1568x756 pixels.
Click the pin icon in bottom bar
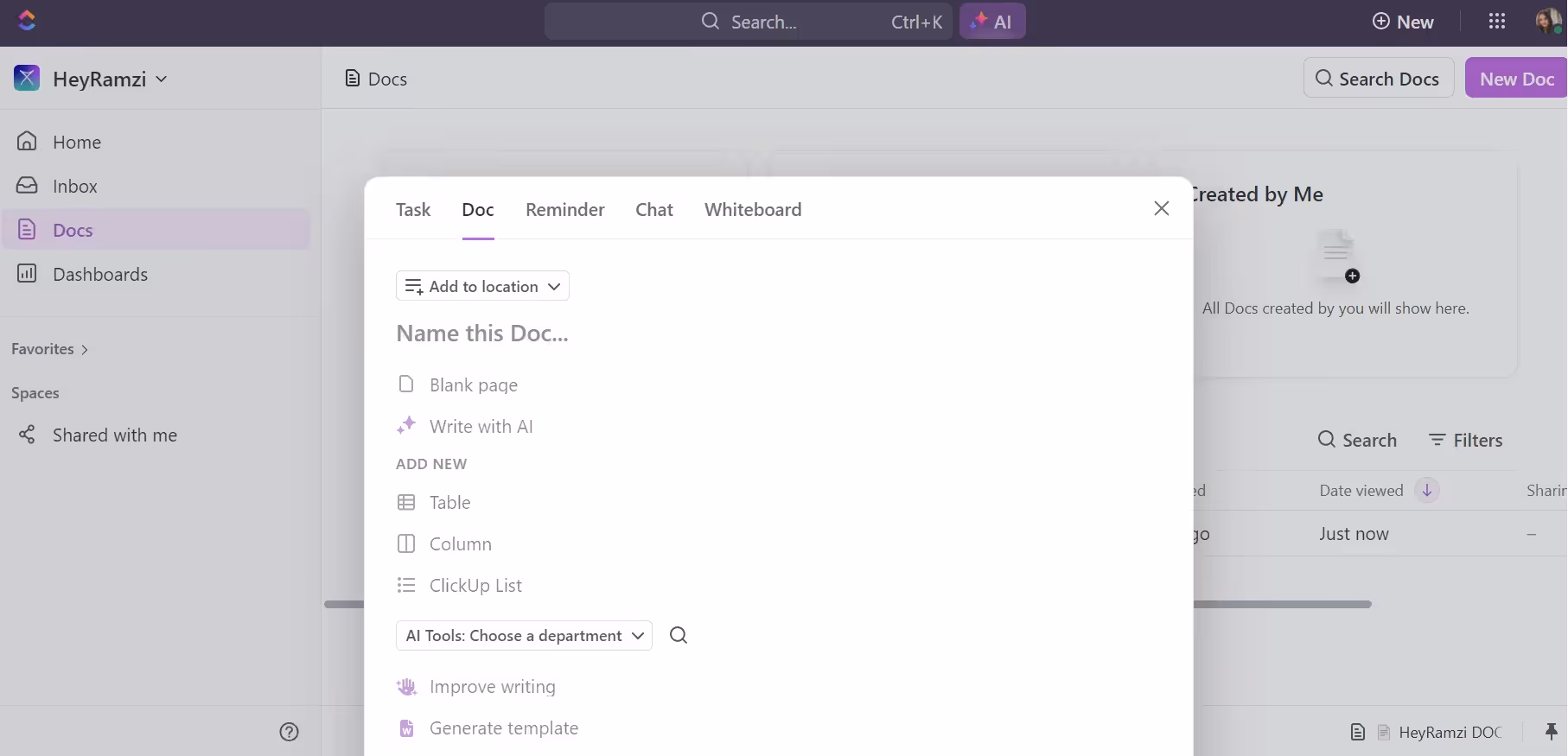[x=1551, y=732]
